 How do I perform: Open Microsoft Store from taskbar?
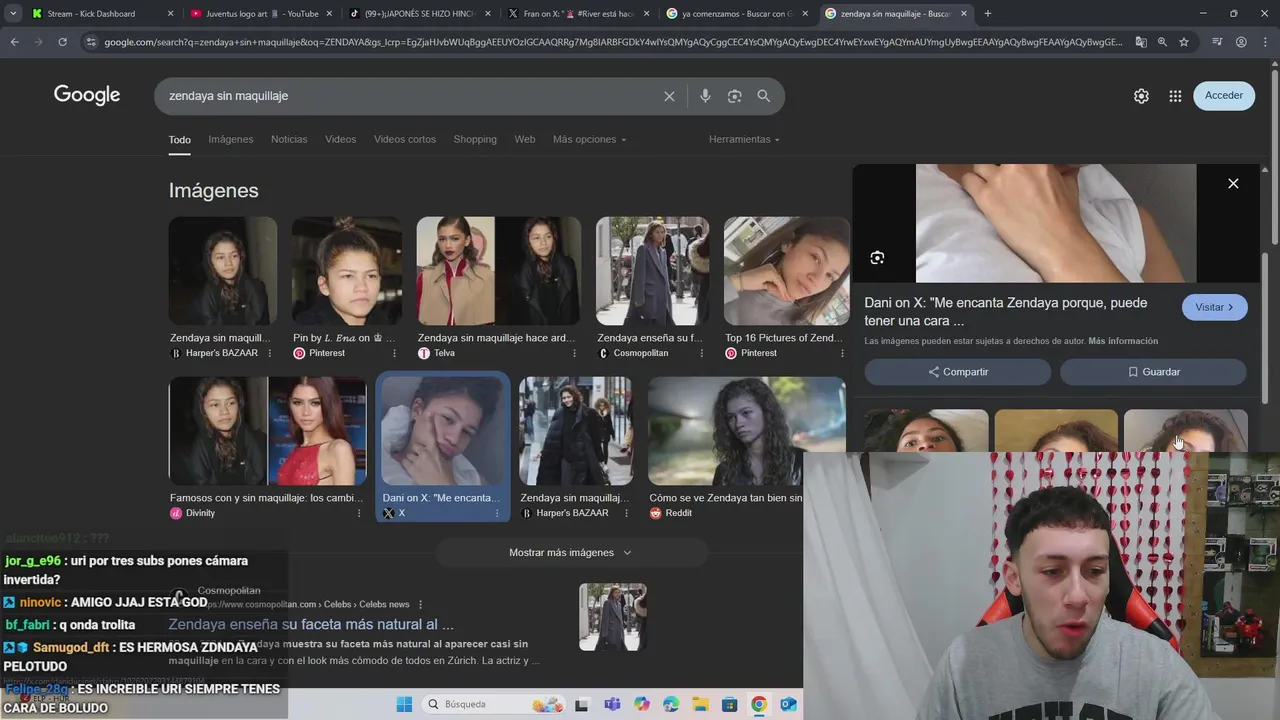tap(729, 704)
